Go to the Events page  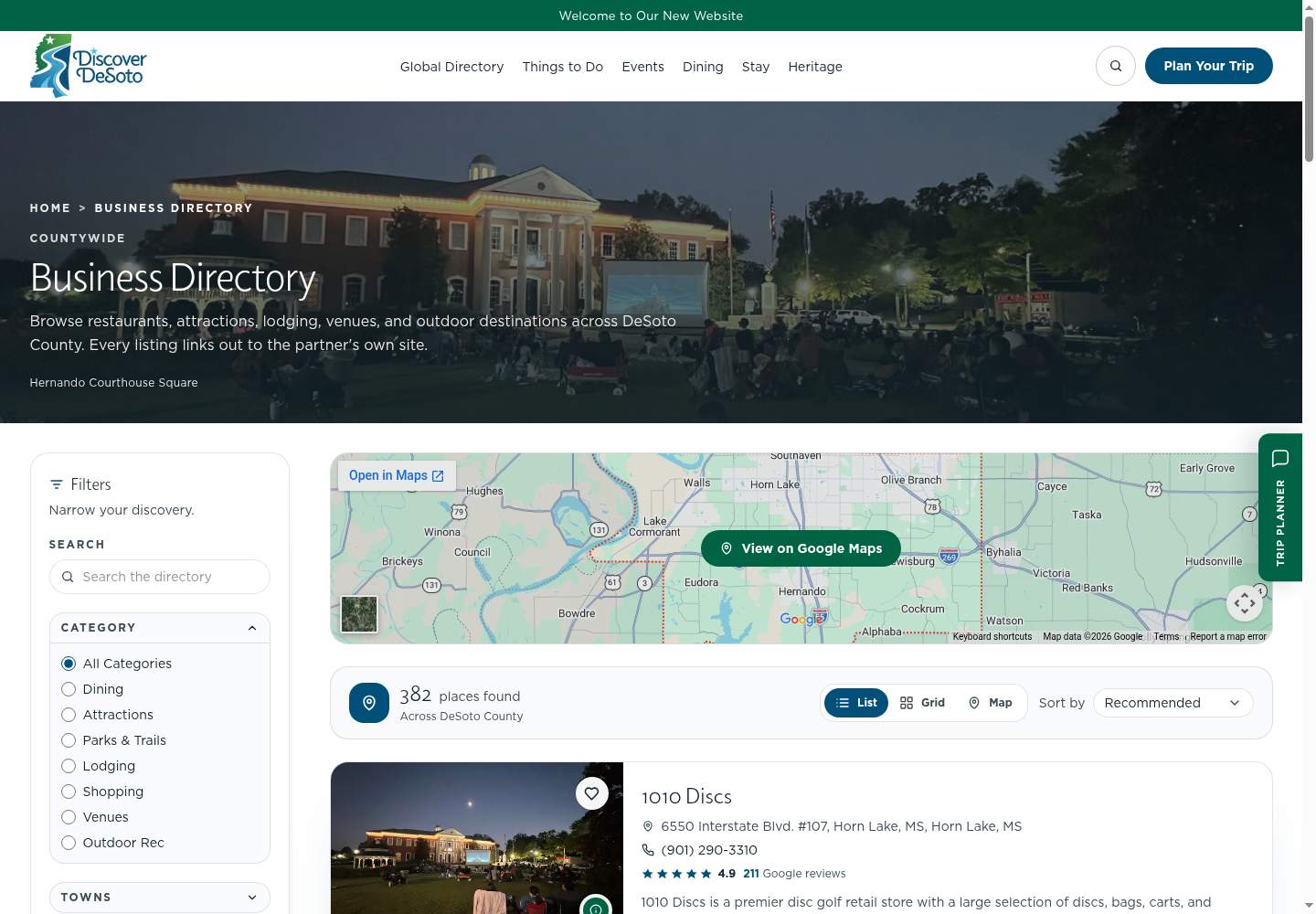click(642, 67)
